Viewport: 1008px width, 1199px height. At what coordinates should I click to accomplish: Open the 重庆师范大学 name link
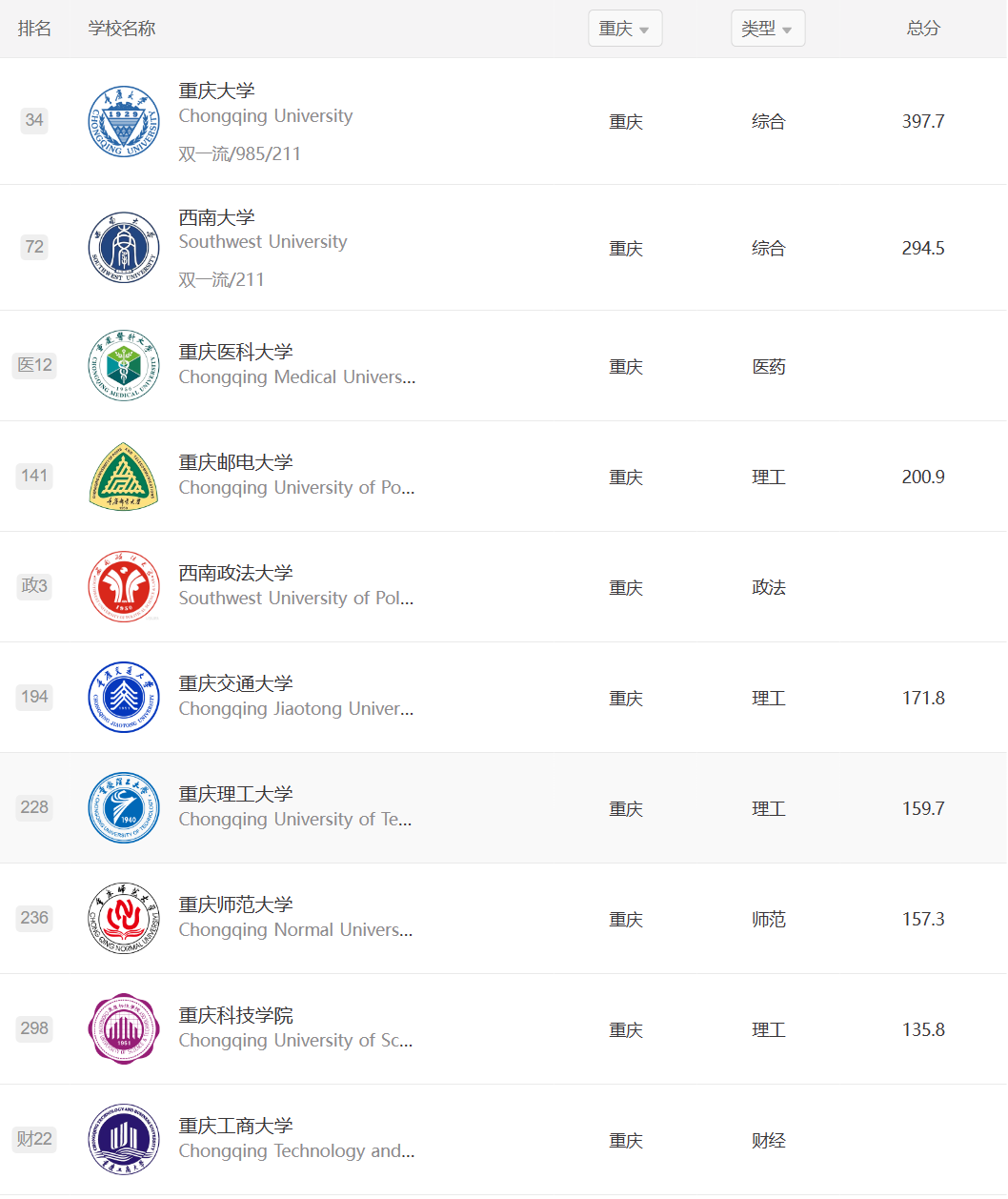pyautogui.click(x=236, y=904)
